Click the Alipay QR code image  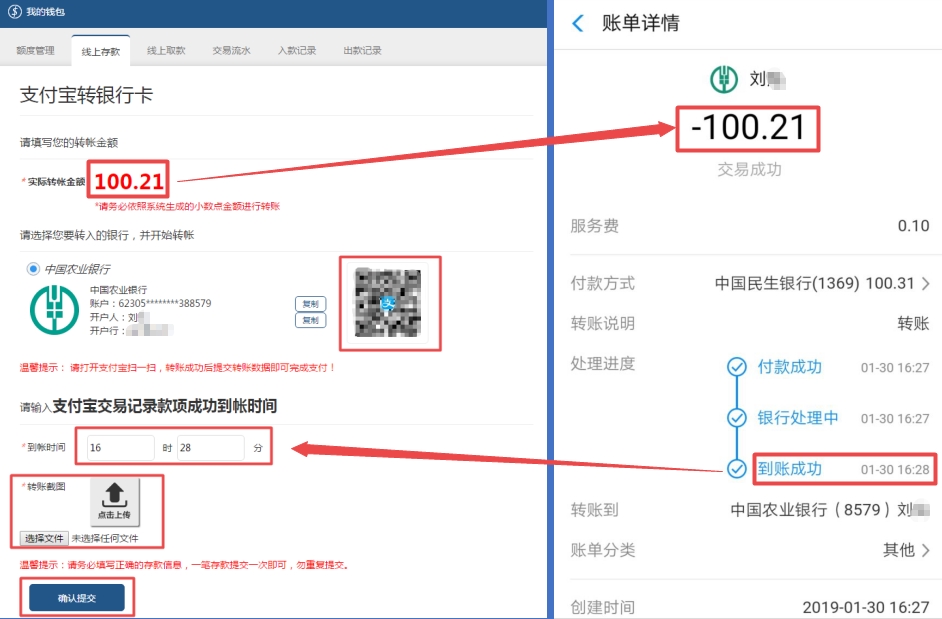[x=389, y=304]
